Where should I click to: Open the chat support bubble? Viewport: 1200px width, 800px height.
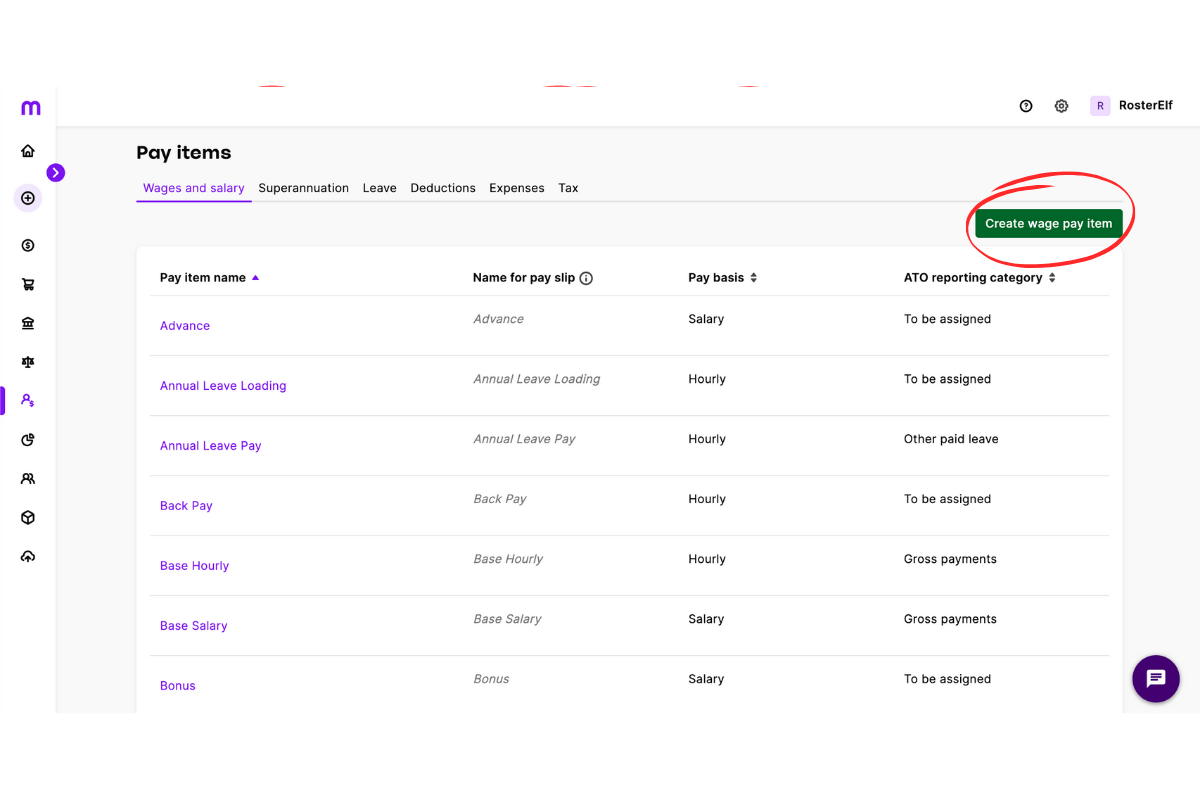click(x=1155, y=679)
